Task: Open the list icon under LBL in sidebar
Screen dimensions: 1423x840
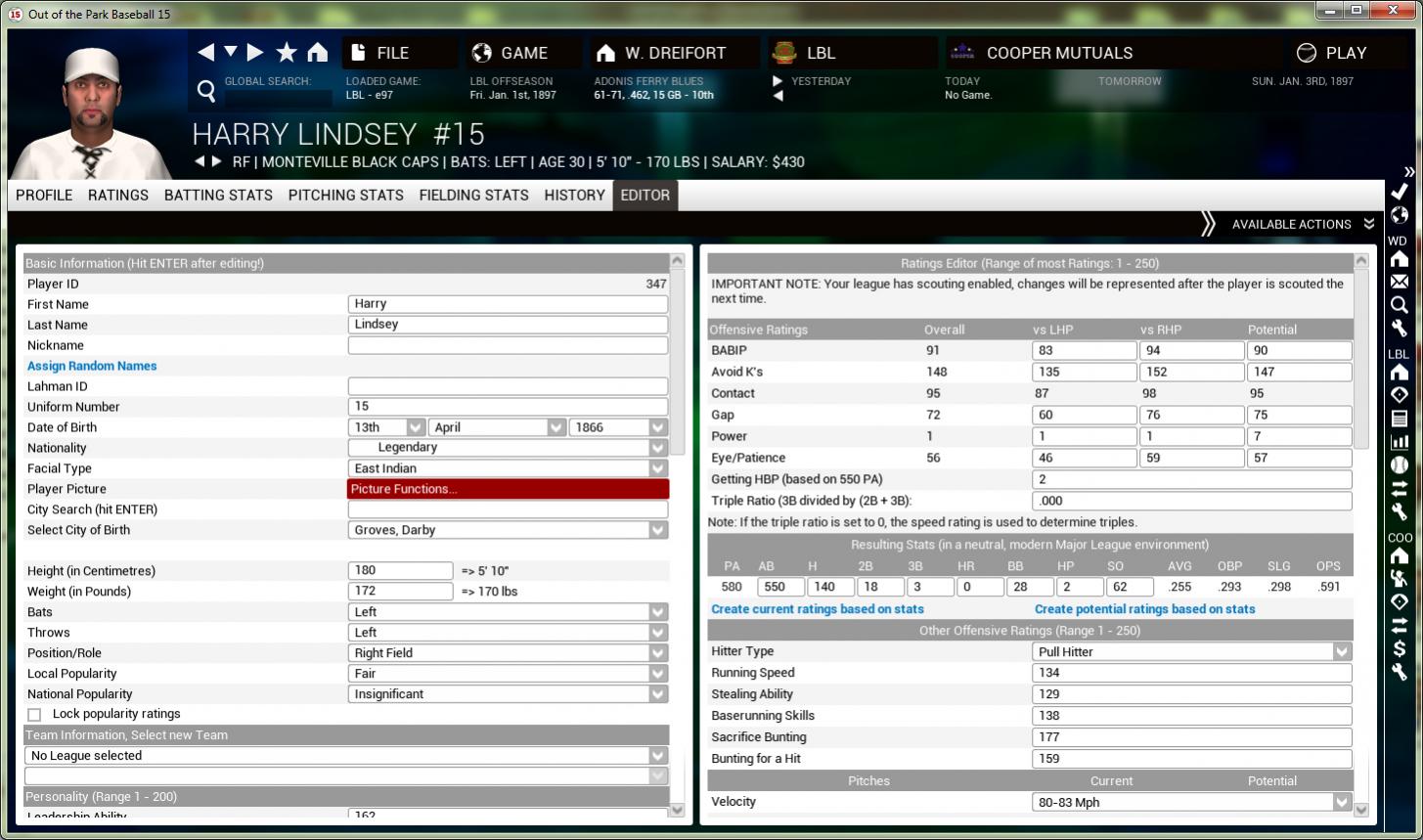Action: coord(1400,418)
